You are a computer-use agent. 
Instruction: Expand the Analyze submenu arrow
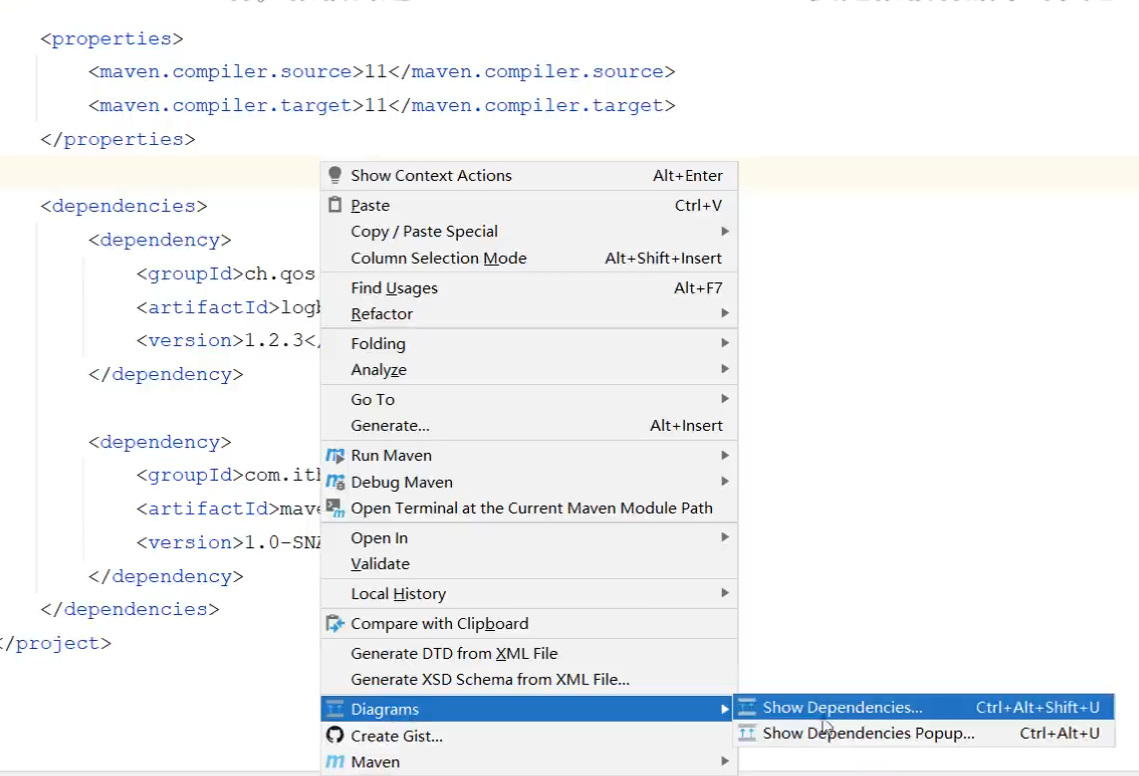click(x=724, y=369)
